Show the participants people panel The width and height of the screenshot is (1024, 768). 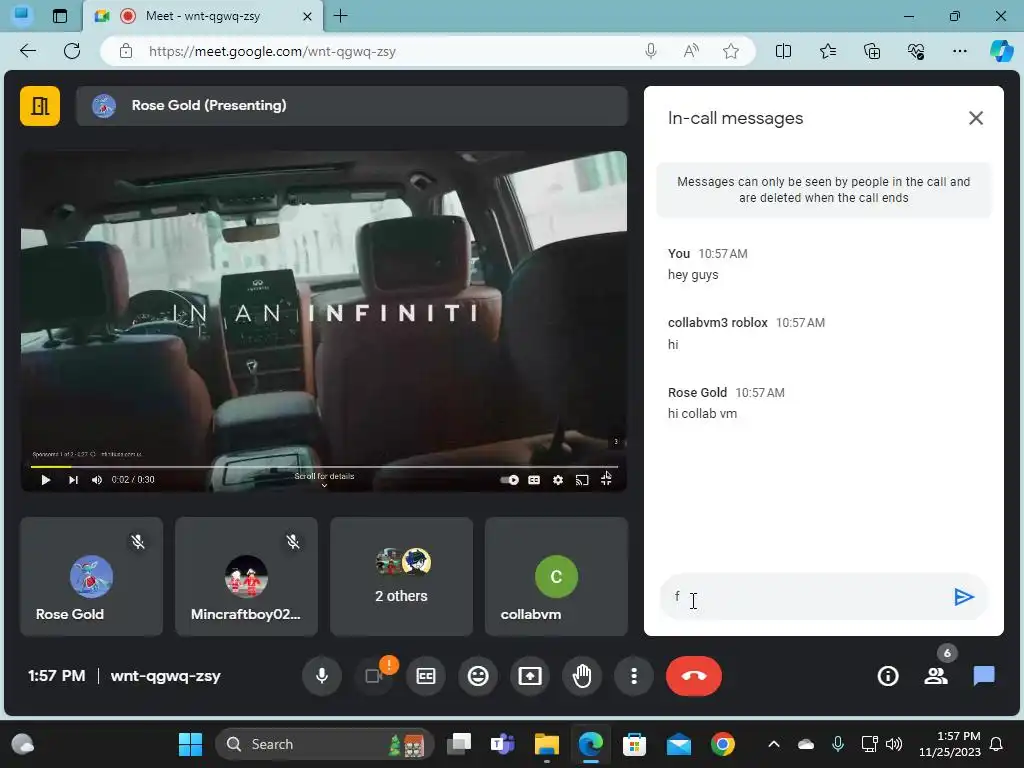pyautogui.click(x=936, y=676)
